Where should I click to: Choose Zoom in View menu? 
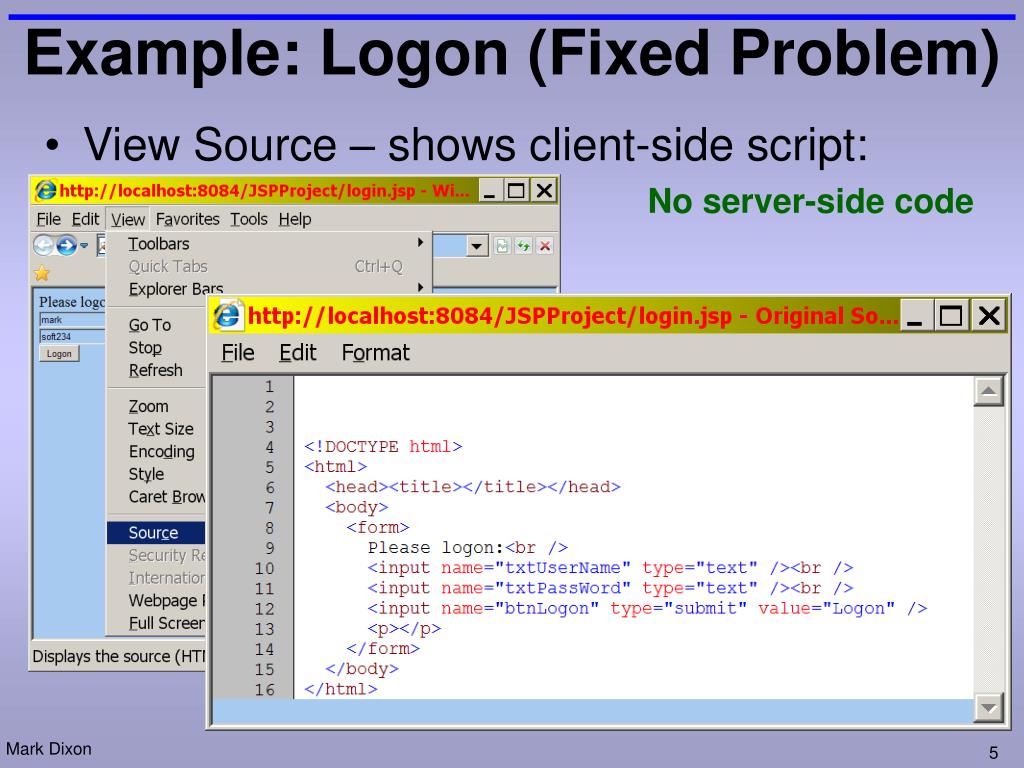pos(157,406)
